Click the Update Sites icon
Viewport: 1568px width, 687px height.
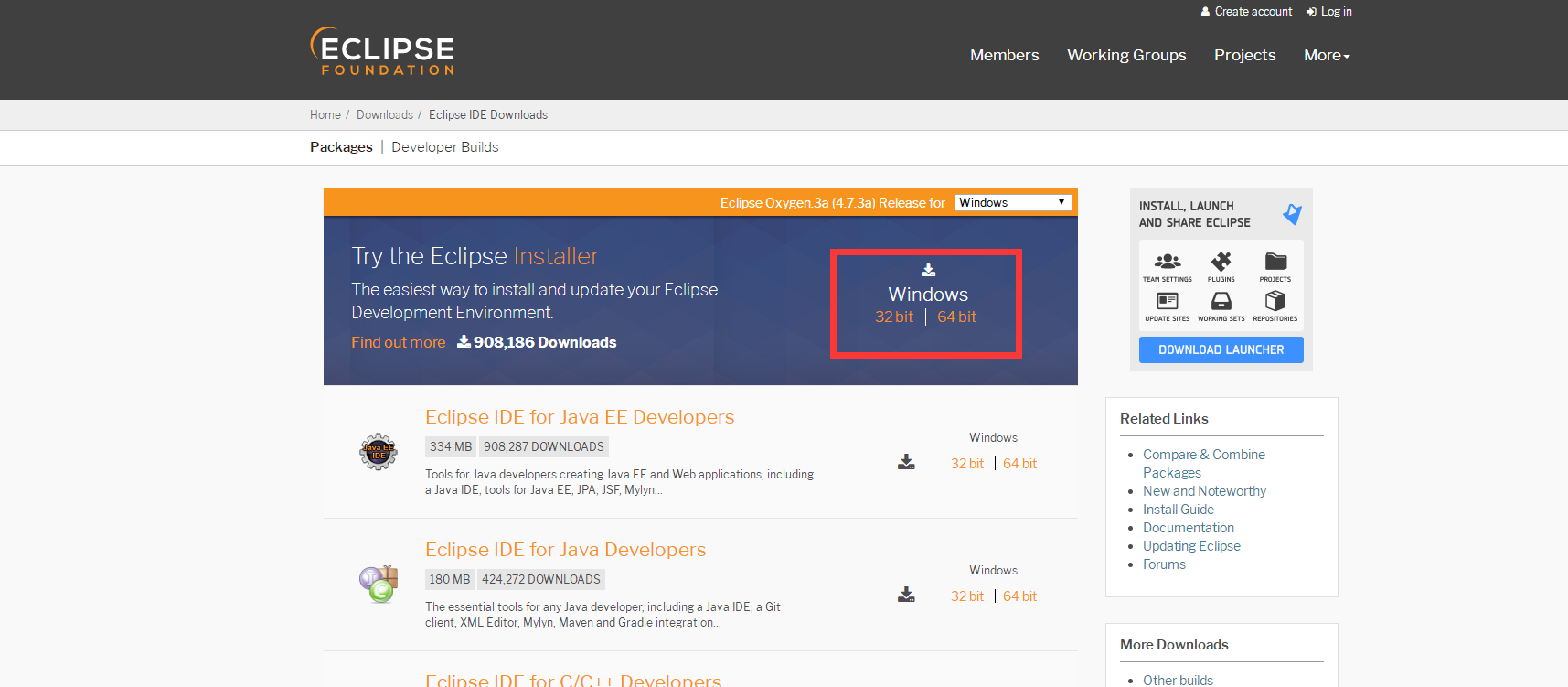(1168, 301)
